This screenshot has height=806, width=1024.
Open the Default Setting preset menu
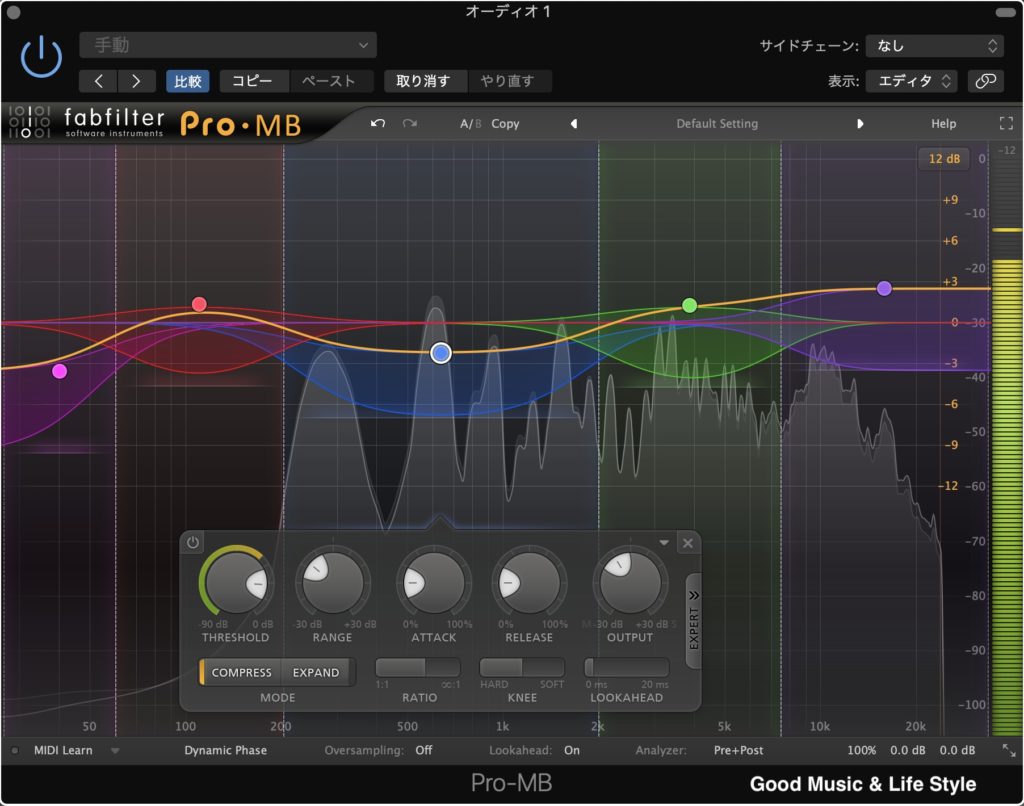point(717,123)
